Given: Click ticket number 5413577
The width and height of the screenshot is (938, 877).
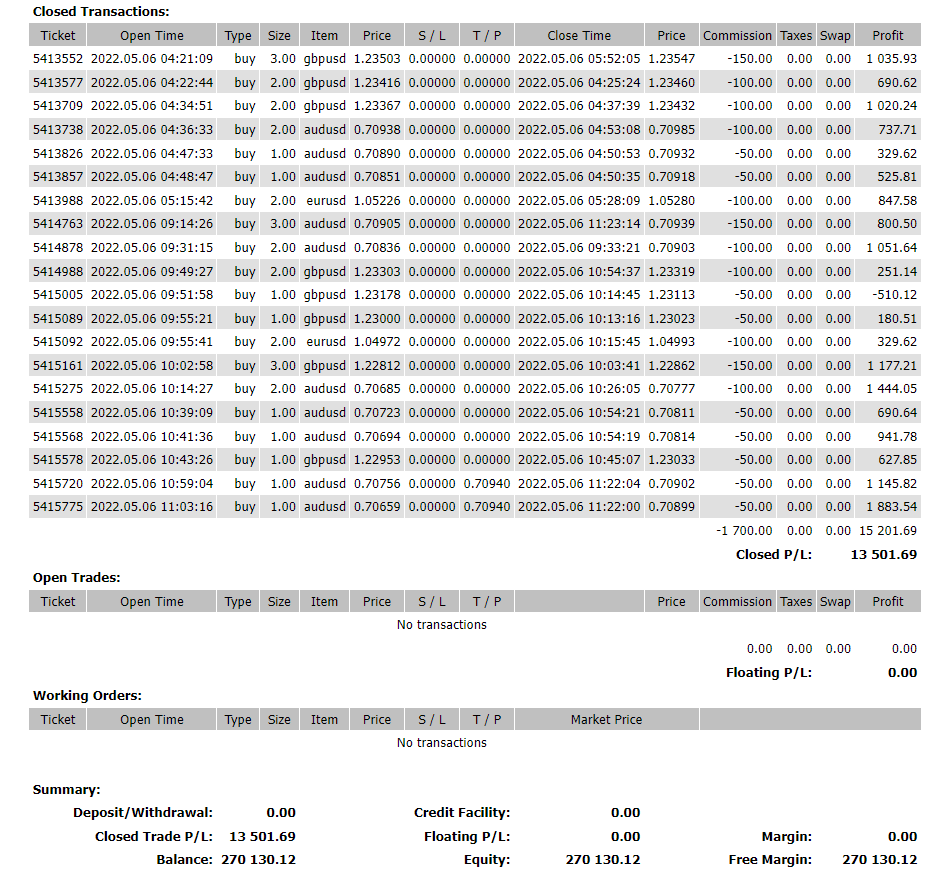Looking at the screenshot, I should (x=58, y=83).
